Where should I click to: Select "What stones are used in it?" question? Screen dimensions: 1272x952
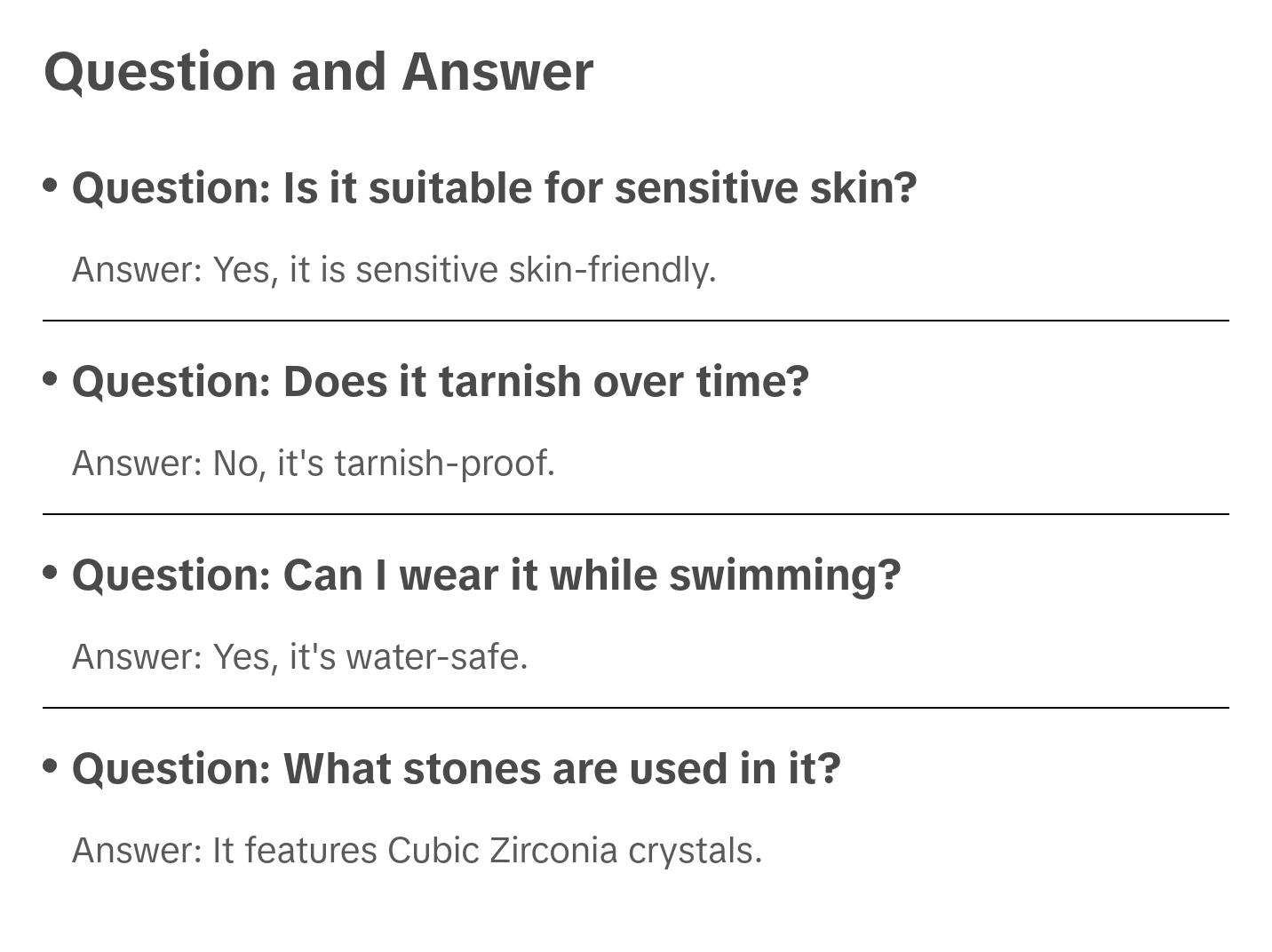pos(456,769)
